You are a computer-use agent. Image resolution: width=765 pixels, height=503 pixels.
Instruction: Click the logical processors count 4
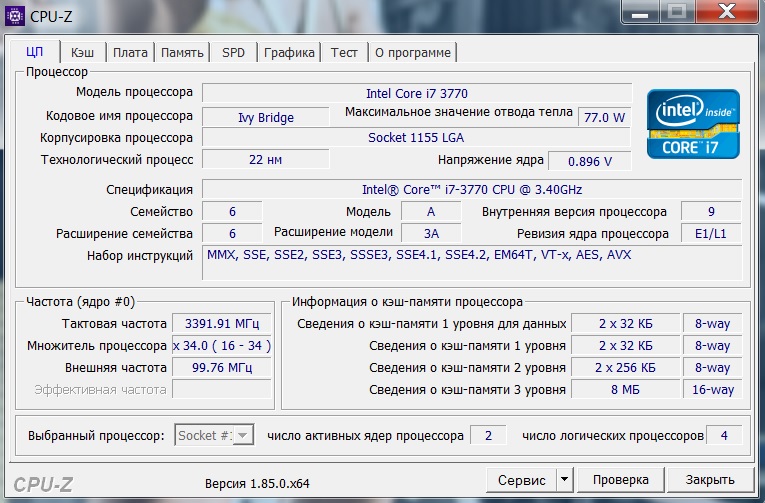coord(724,435)
